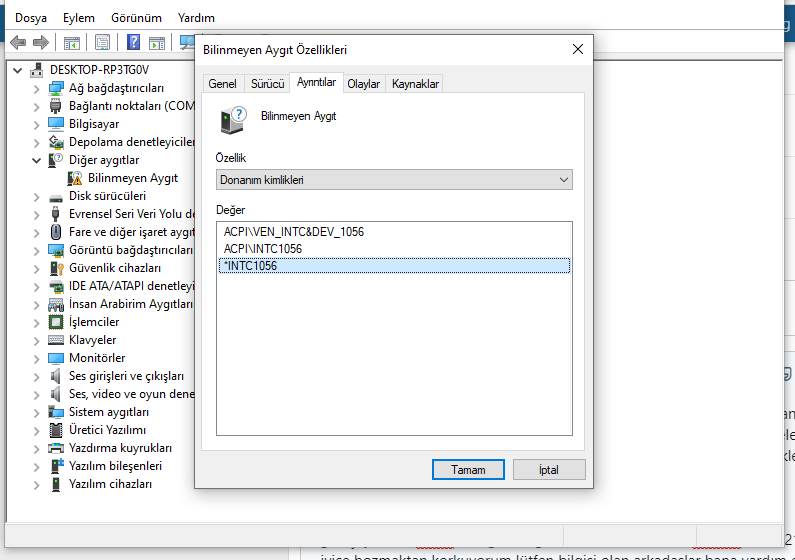The width and height of the screenshot is (795, 560).
Task: Click the İşlemciler processor icon
Action: coord(56,322)
